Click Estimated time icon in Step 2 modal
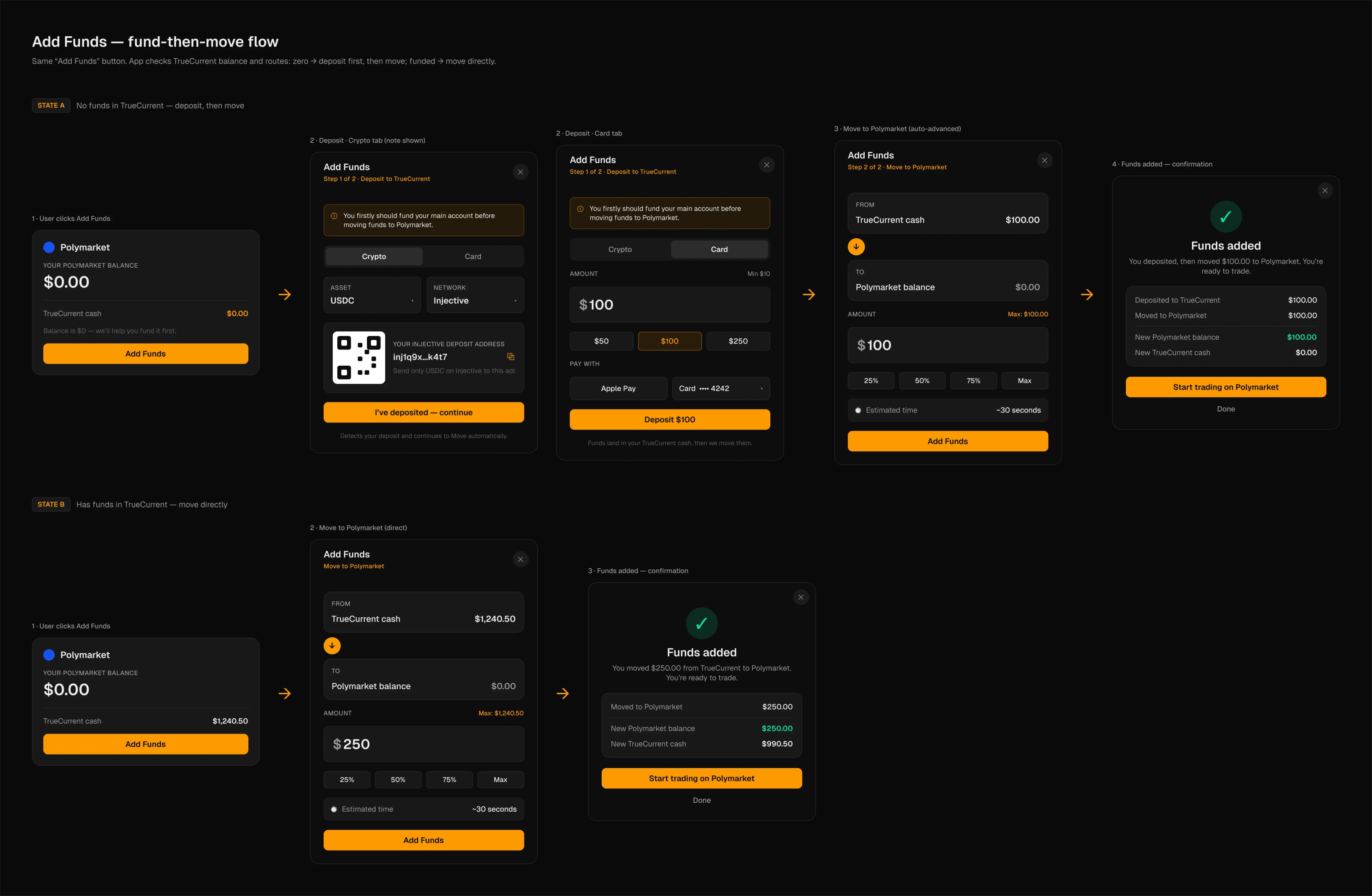This screenshot has width=1372, height=896. tap(858, 411)
